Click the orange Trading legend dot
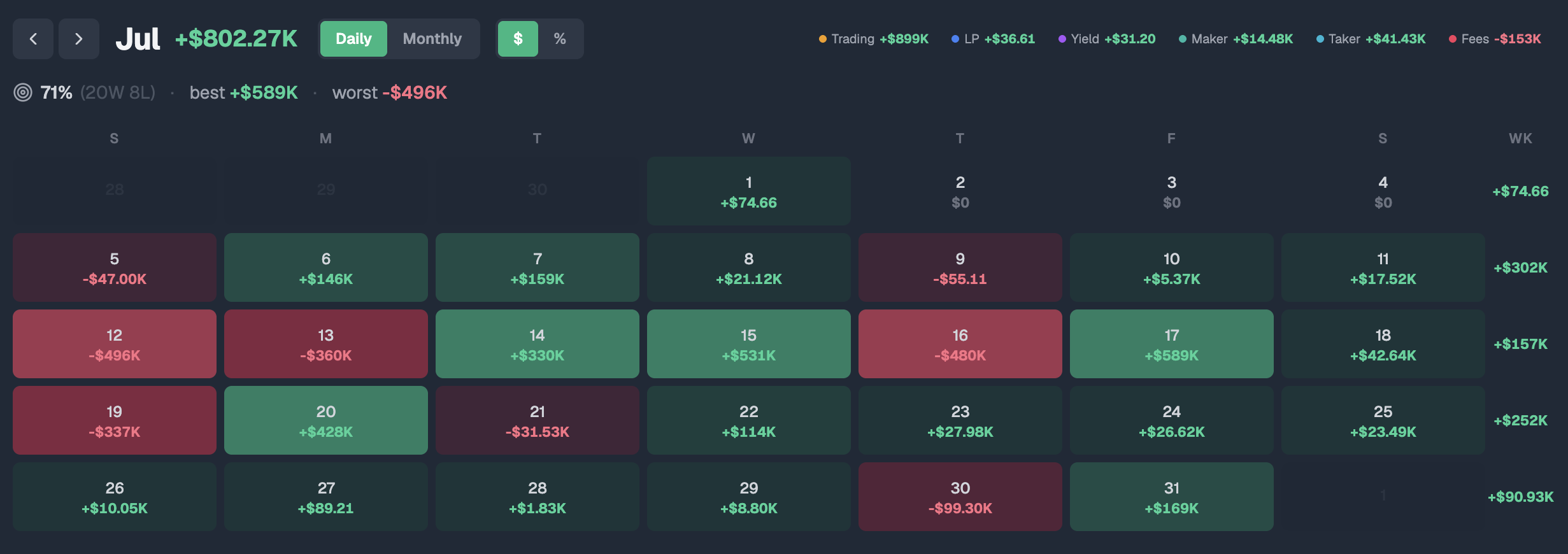Screen dimensions: 1568x554 point(822,39)
